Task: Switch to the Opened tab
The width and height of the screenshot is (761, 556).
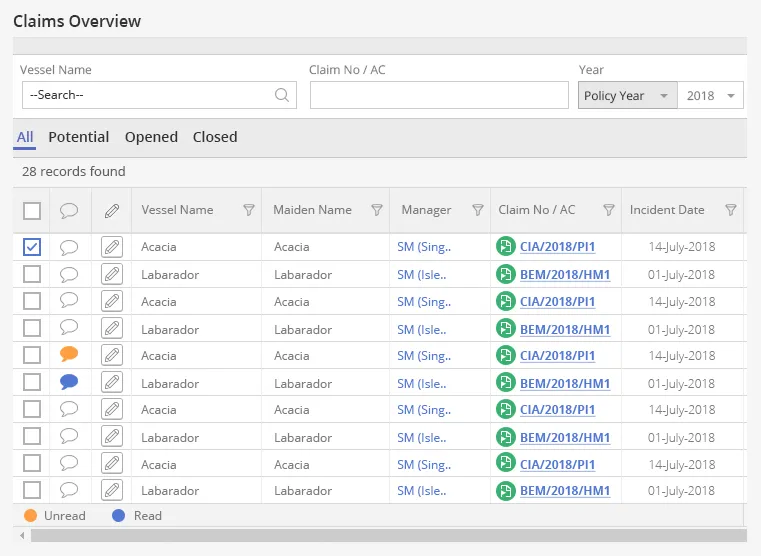Action: pyautogui.click(x=151, y=137)
